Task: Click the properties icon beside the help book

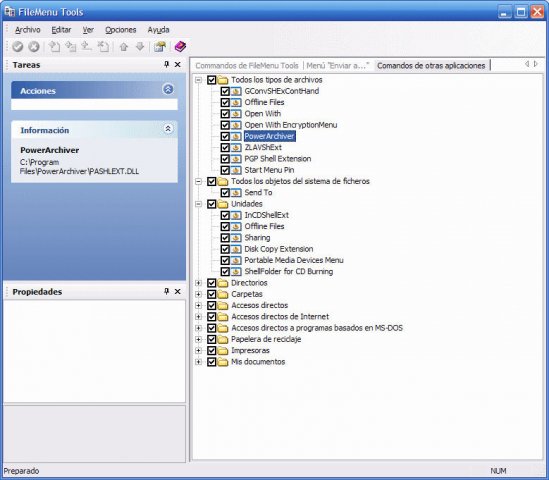Action: (160, 47)
